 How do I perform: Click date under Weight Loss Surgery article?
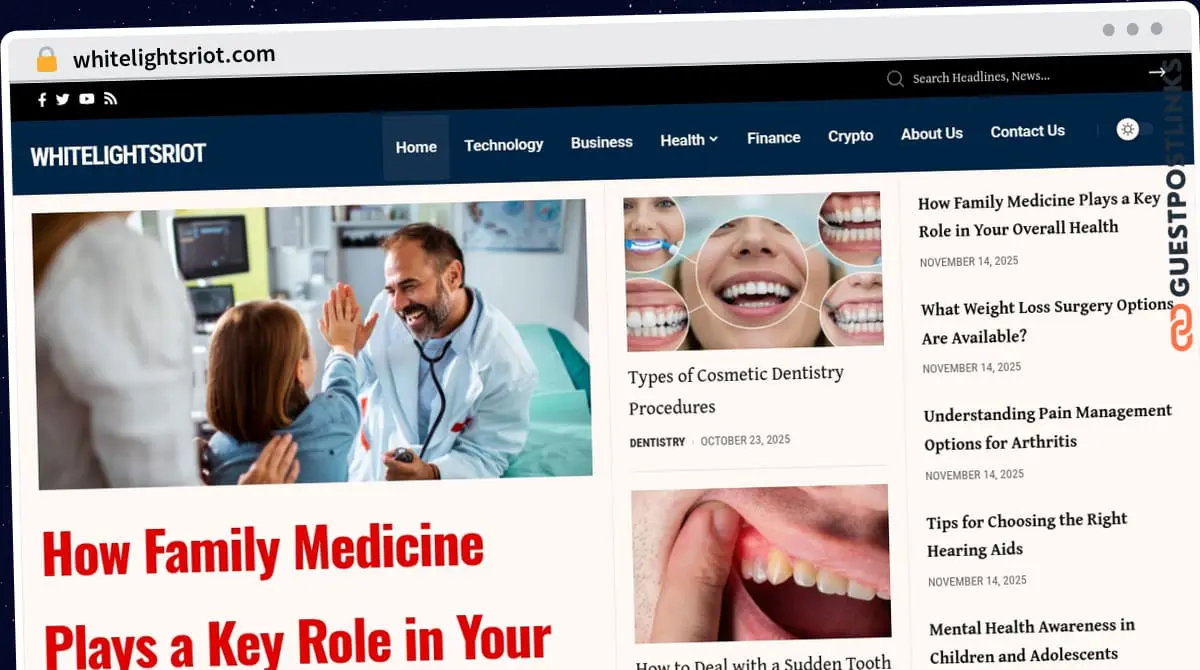coord(972,368)
